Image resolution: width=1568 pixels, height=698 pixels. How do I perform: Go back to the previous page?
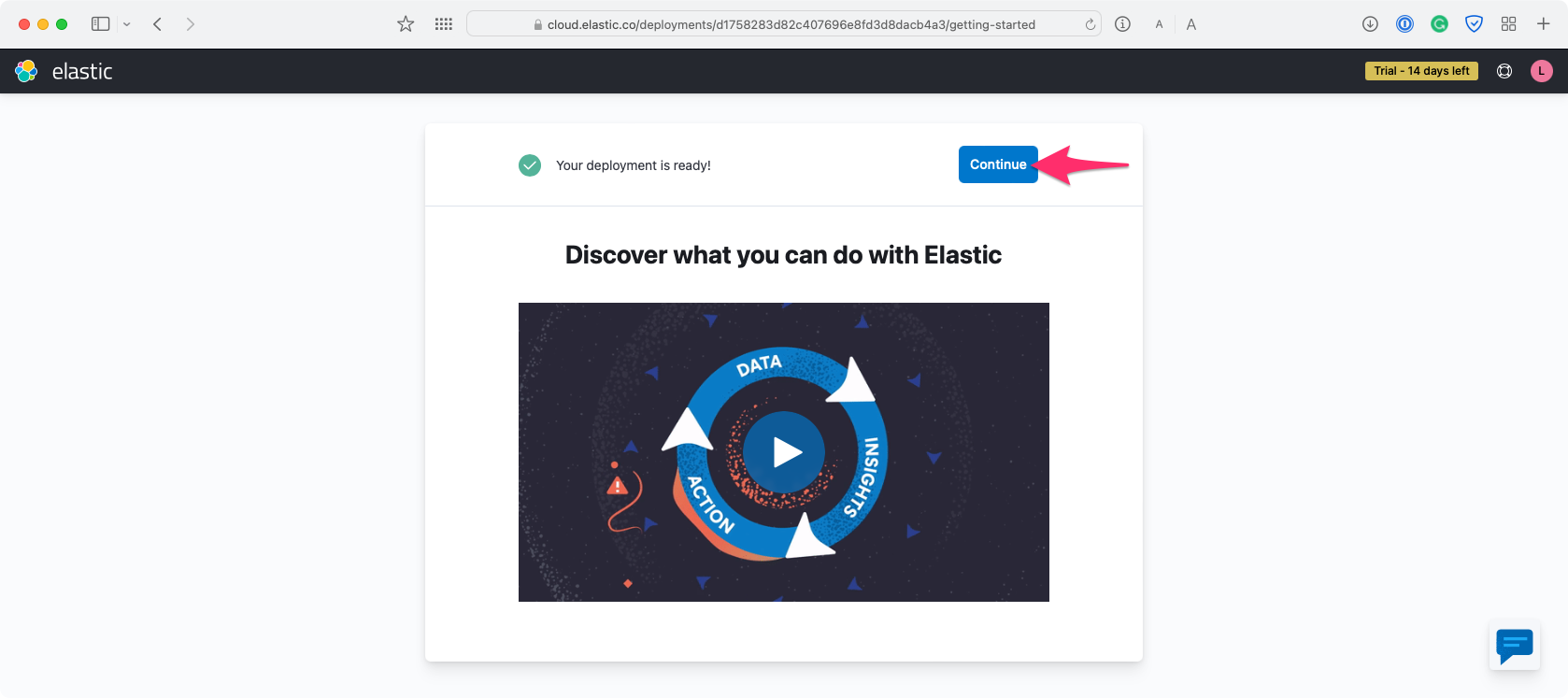[x=157, y=24]
